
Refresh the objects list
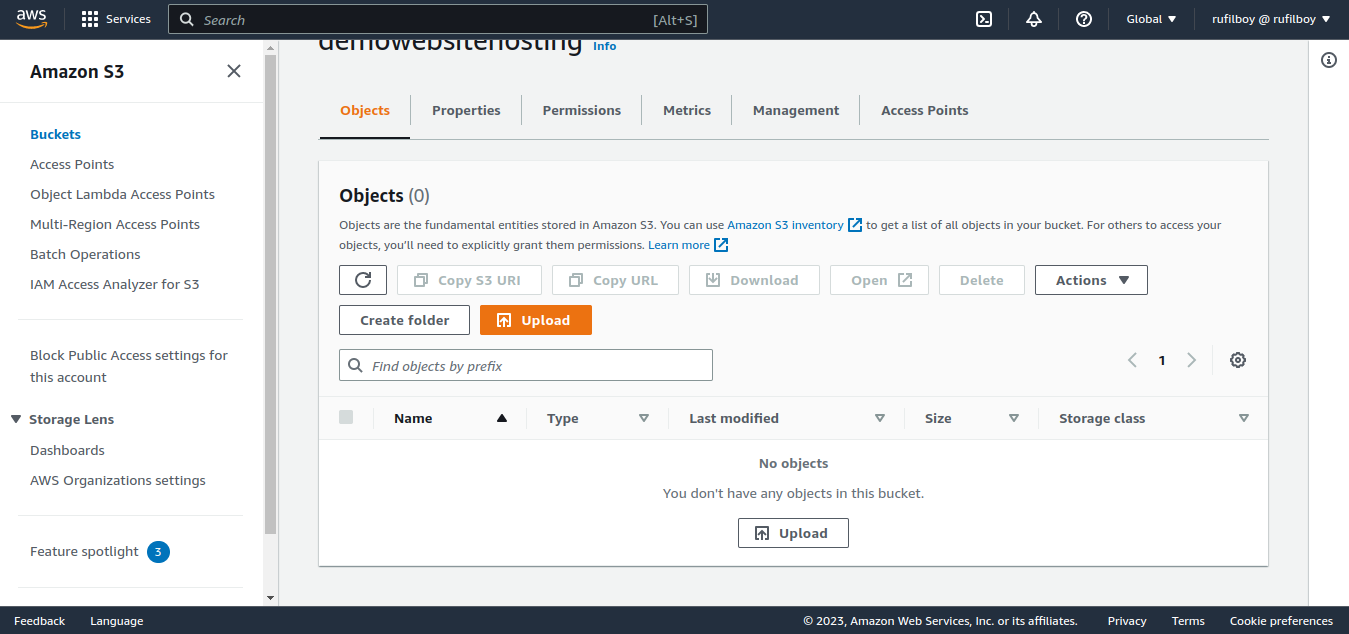pos(363,280)
